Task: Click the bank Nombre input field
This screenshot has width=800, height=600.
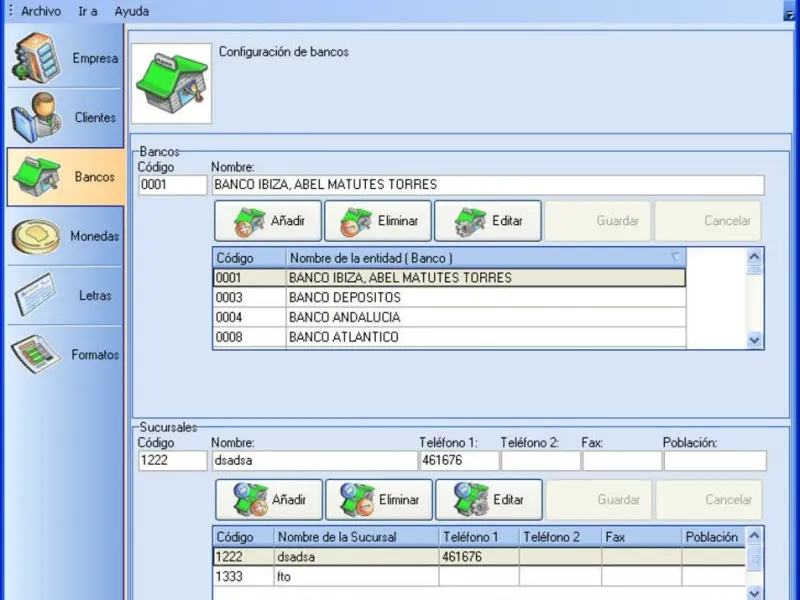Action: [488, 185]
